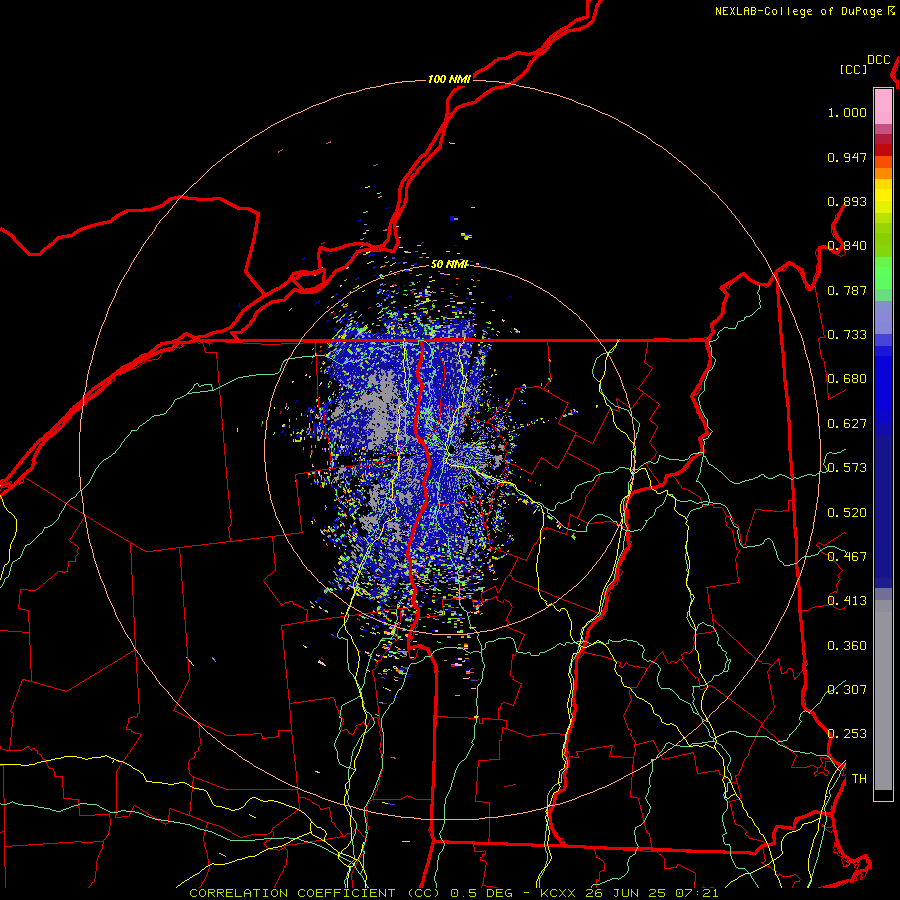Viewport: 900px width, 900px height.
Task: Click the 0.627 legend value
Action: pos(847,424)
